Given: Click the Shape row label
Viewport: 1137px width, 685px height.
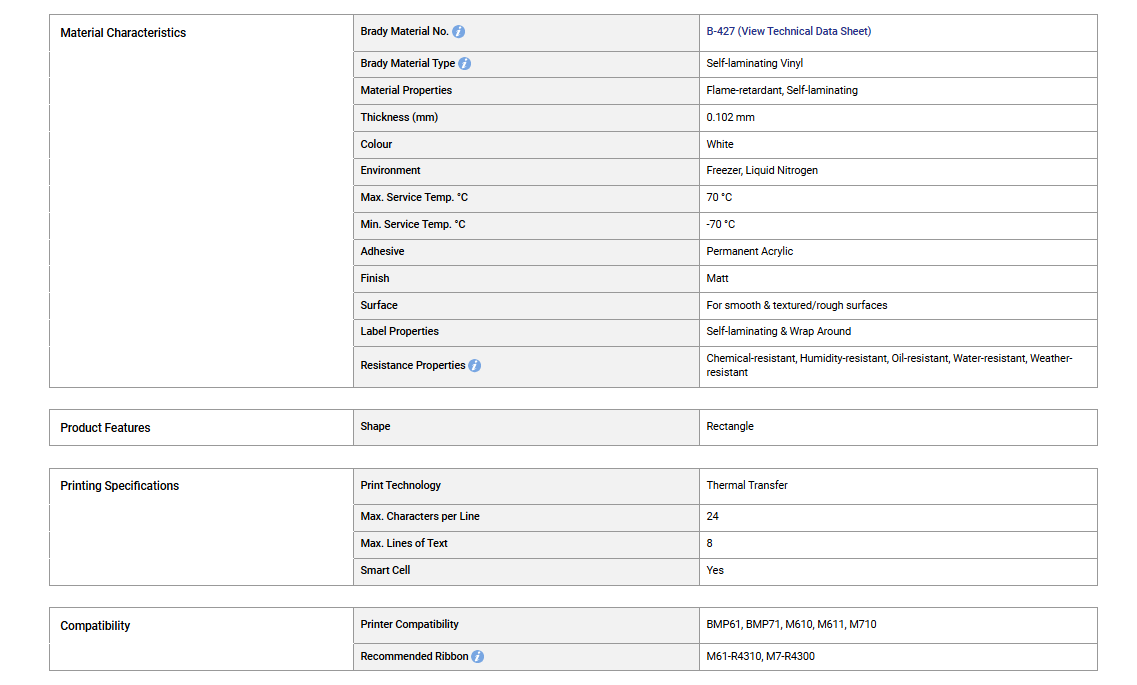Looking at the screenshot, I should click(x=375, y=426).
